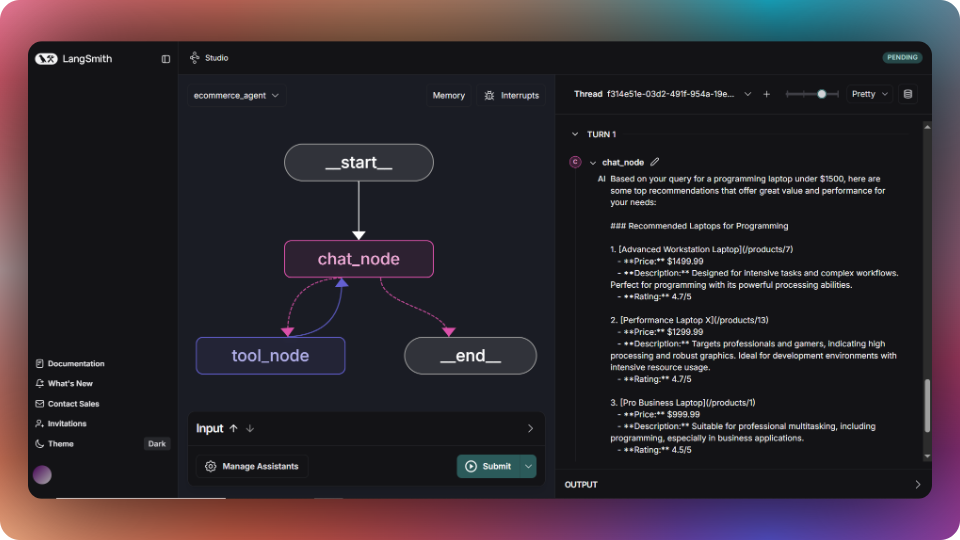Select the __end__ graph node

point(470,356)
